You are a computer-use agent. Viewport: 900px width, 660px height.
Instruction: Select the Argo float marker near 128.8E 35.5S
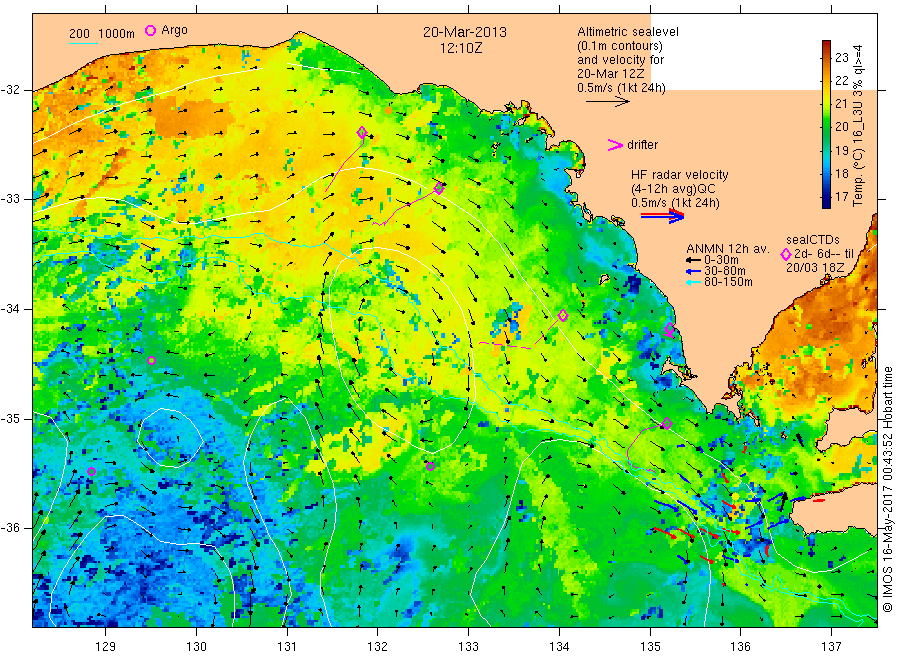(x=91, y=472)
